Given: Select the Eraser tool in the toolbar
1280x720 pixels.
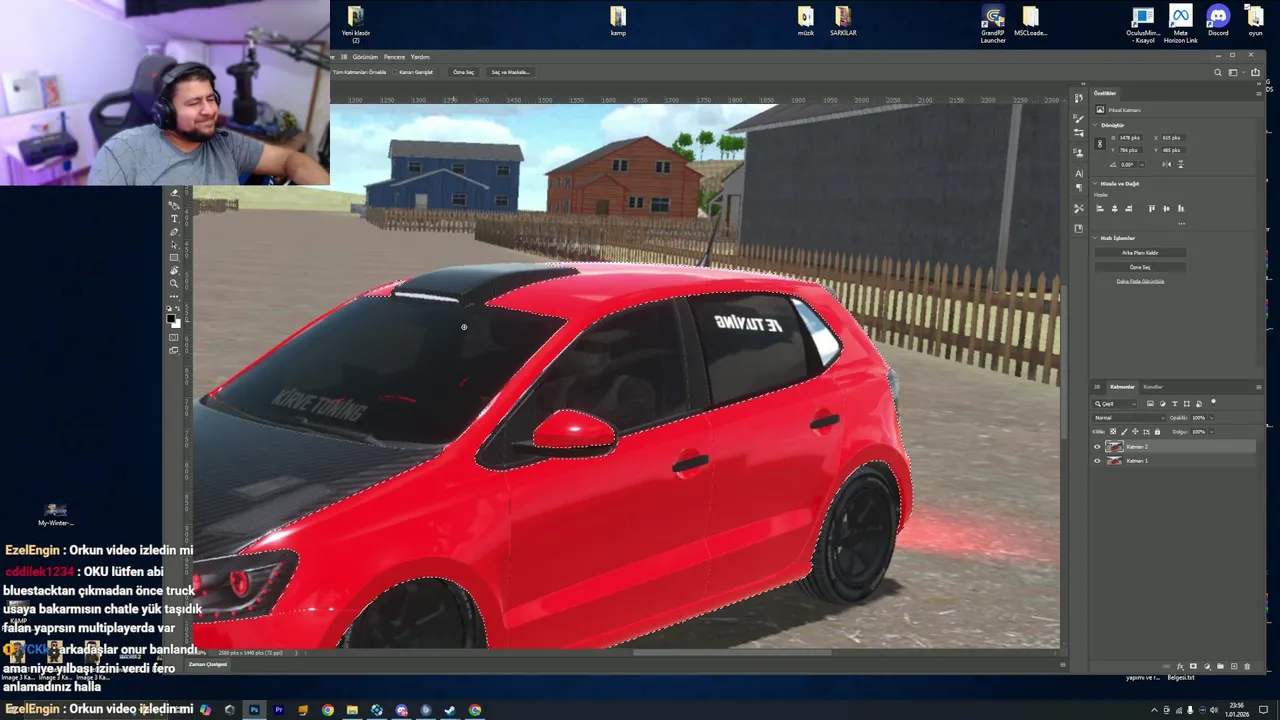Looking at the screenshot, I should (175, 193).
